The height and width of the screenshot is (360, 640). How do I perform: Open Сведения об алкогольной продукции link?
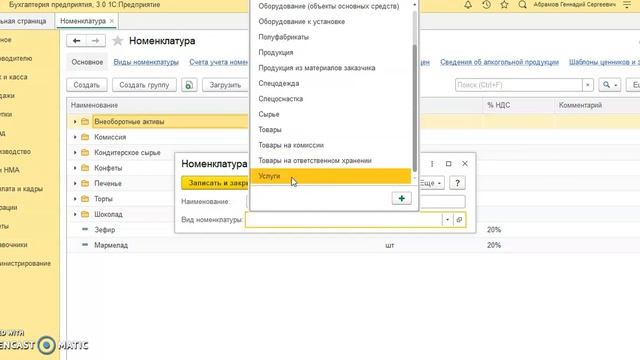click(x=499, y=62)
